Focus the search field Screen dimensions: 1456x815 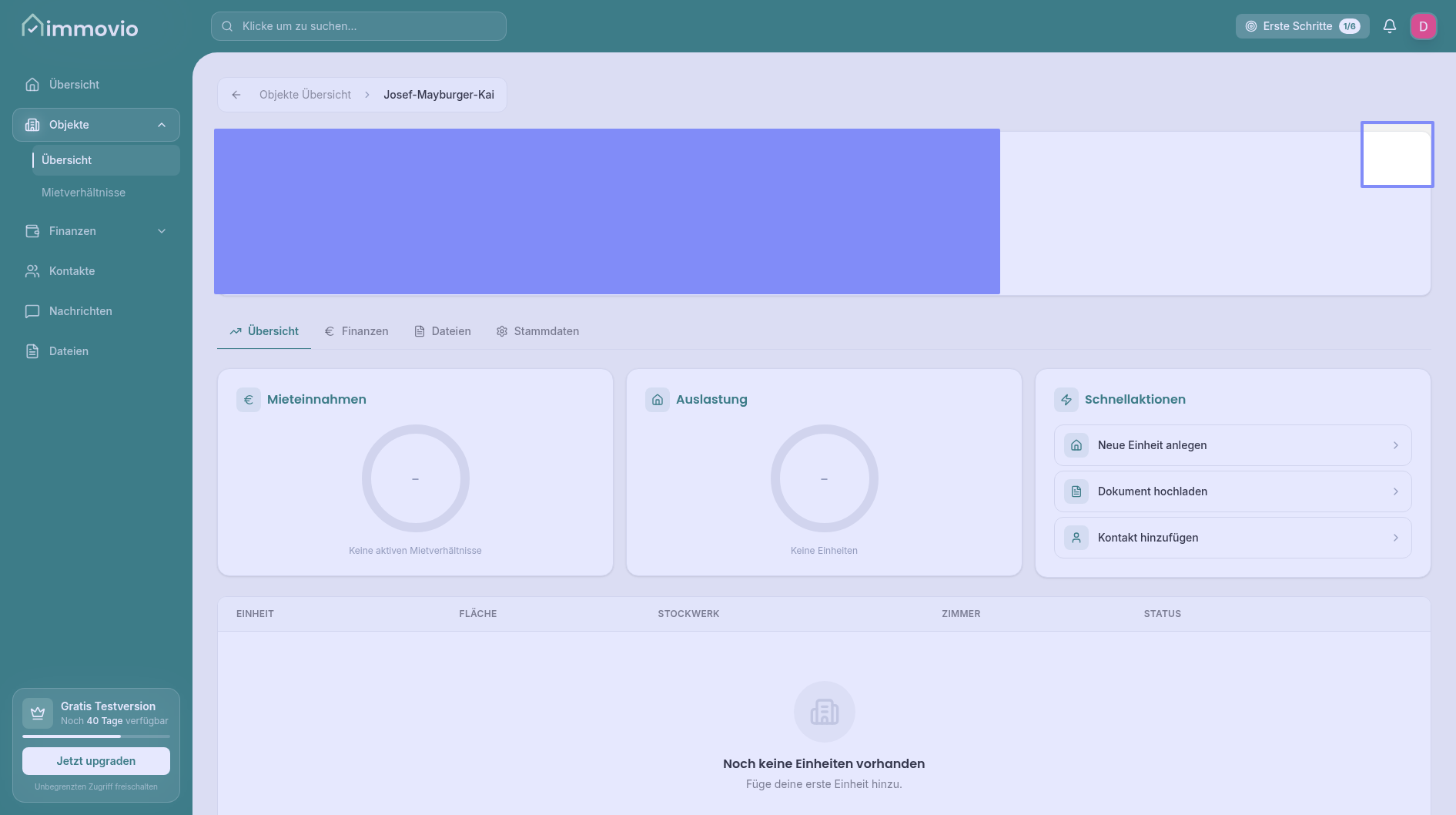pos(359,26)
